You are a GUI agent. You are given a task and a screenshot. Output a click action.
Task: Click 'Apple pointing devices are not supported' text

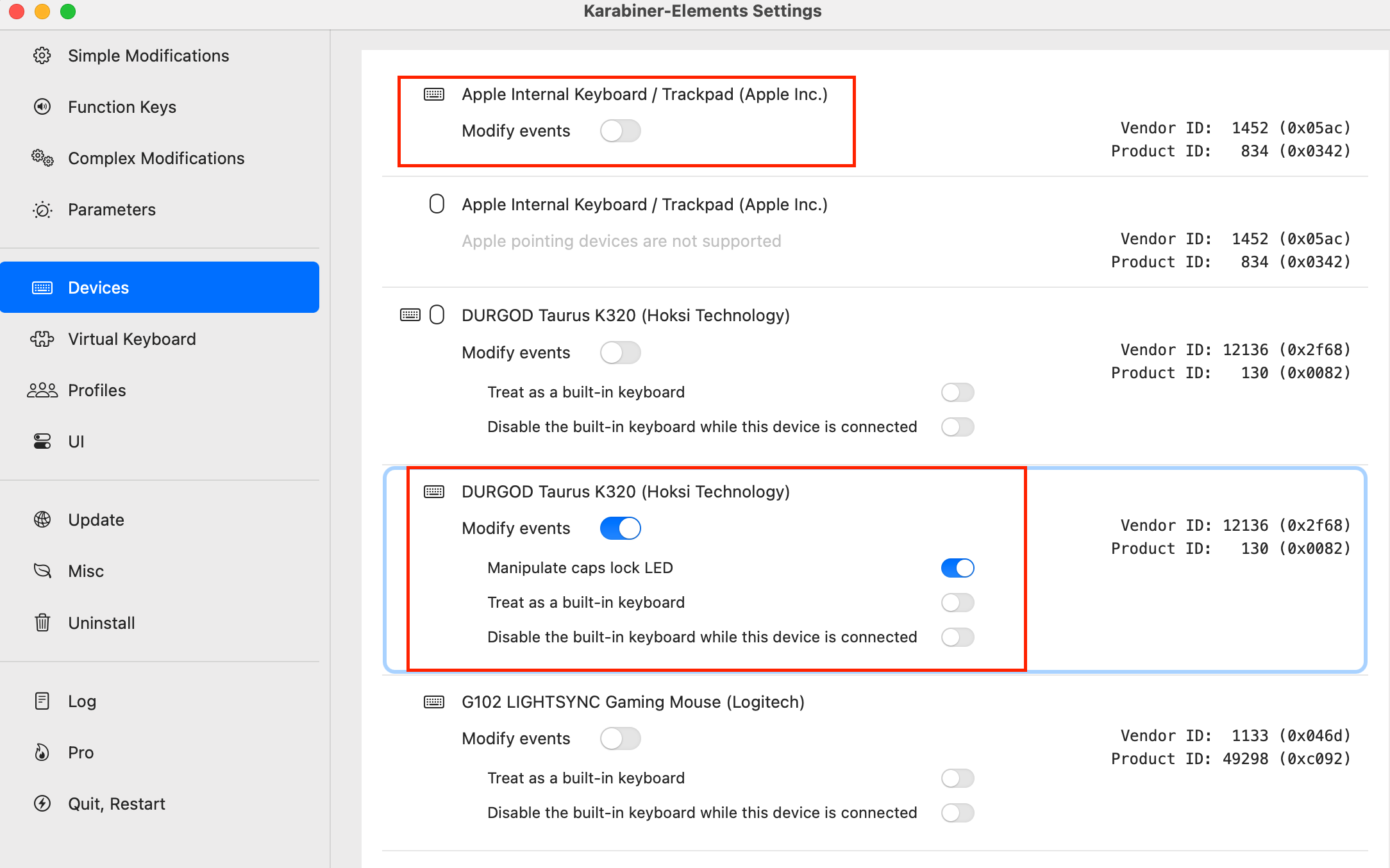click(621, 241)
